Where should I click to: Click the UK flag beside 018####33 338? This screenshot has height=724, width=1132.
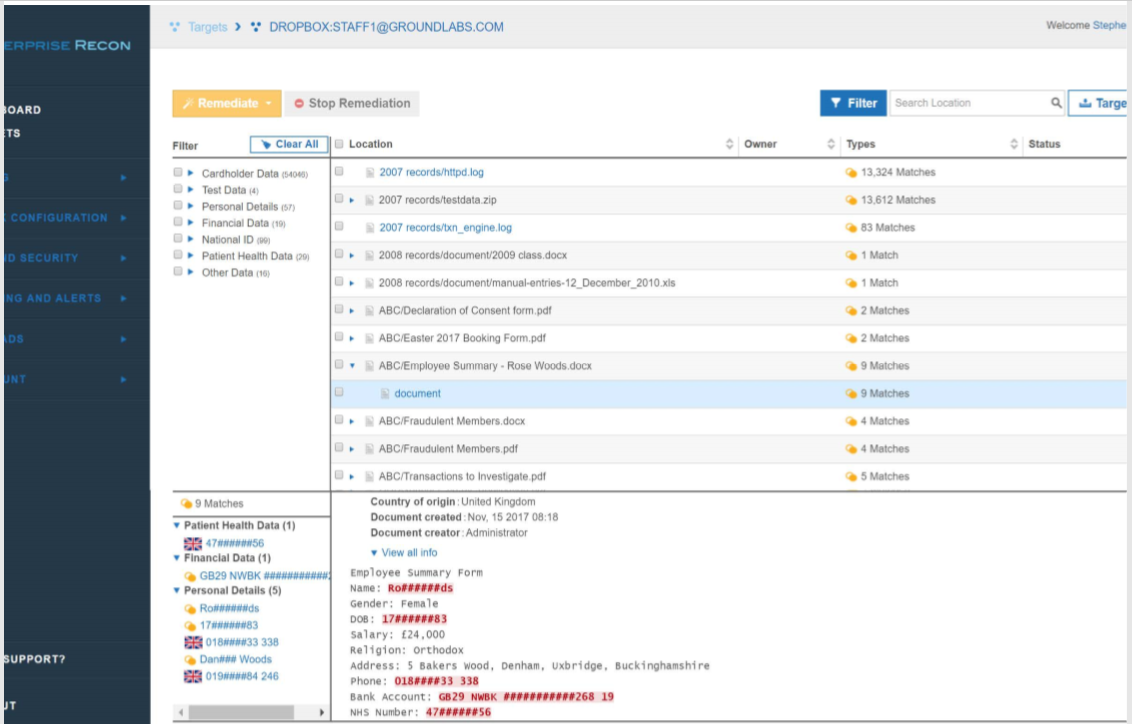coord(193,642)
